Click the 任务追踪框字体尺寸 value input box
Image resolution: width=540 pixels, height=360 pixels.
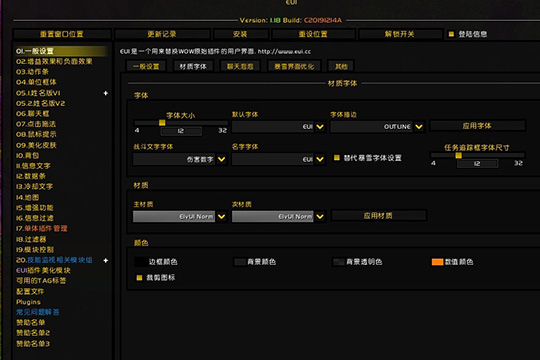(x=477, y=163)
